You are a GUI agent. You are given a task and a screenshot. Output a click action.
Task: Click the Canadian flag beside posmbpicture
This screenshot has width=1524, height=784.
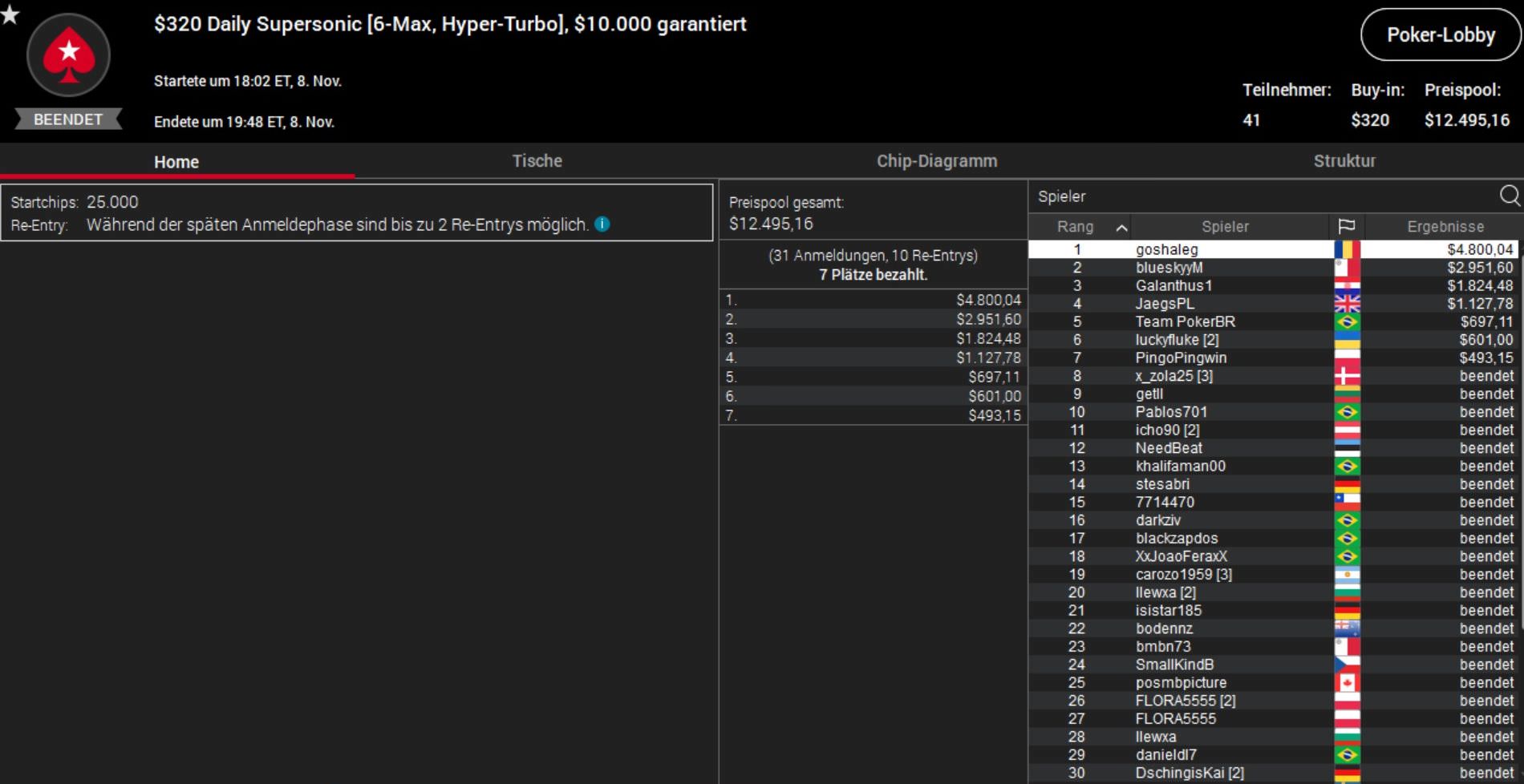[1347, 683]
